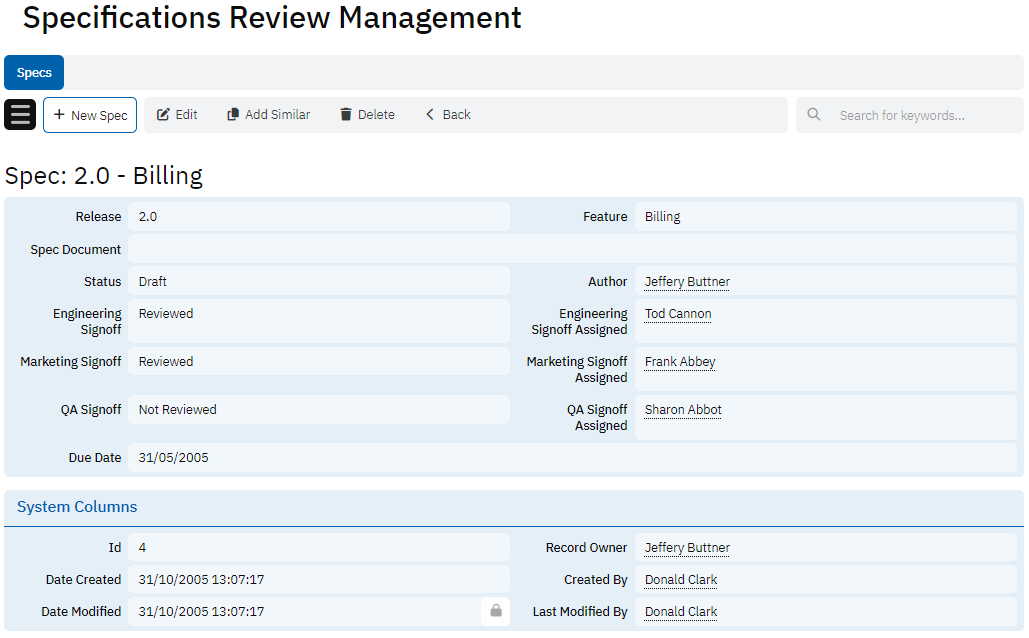Open Sharon Abbot QA signoff link
This screenshot has width=1029, height=638.
point(683,410)
